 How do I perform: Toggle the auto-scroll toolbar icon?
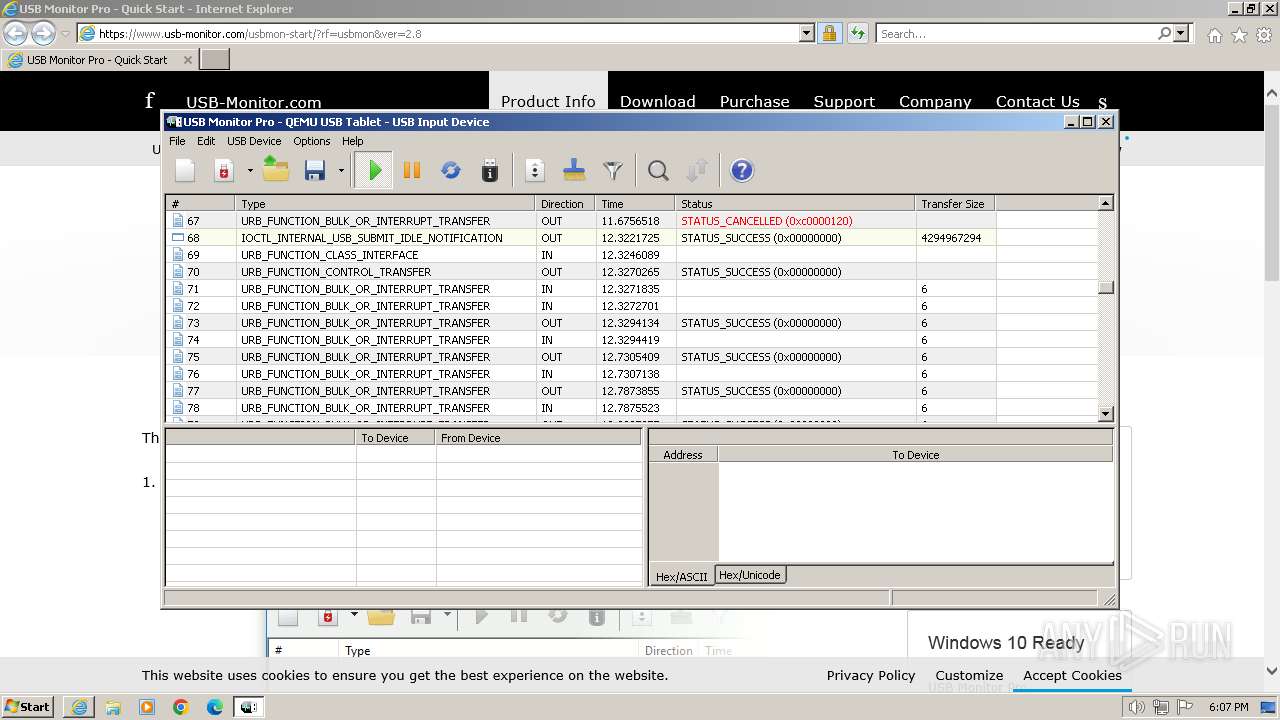click(x=535, y=171)
